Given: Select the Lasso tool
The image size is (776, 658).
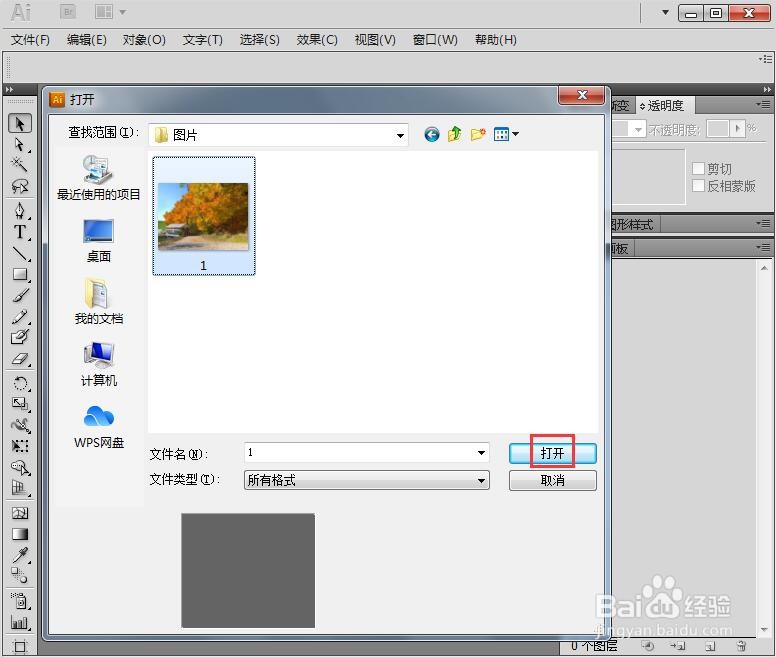Looking at the screenshot, I should click(20, 186).
